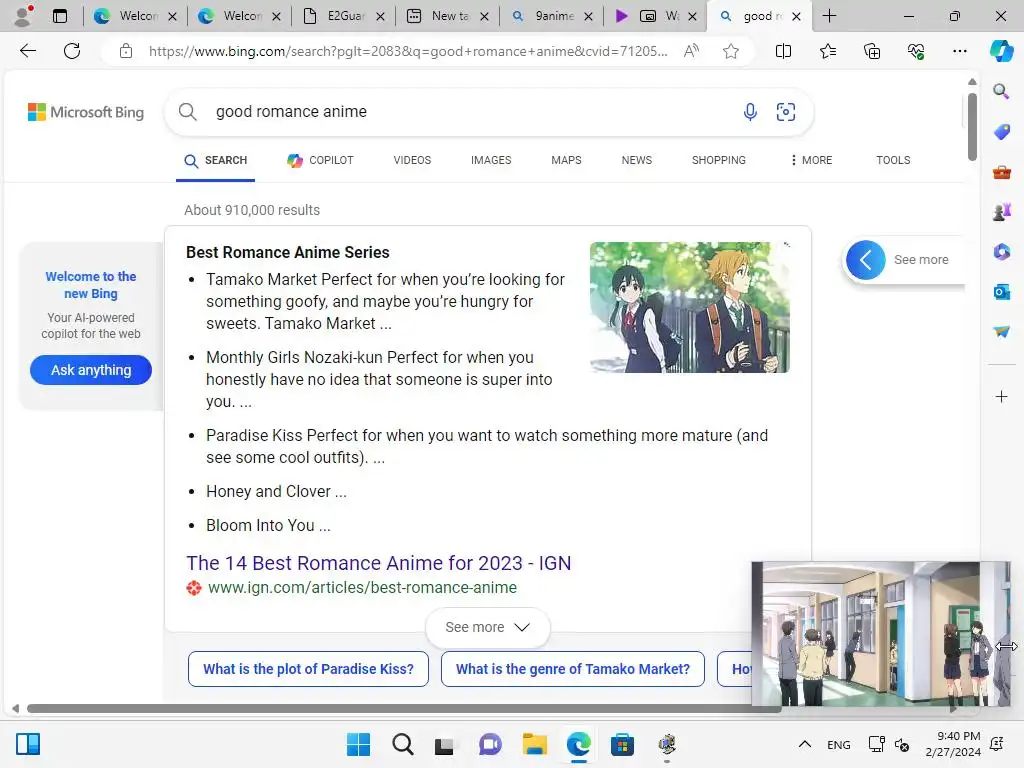Go to Microsoft Bing homepage logo
The image size is (1024, 768).
point(86,112)
